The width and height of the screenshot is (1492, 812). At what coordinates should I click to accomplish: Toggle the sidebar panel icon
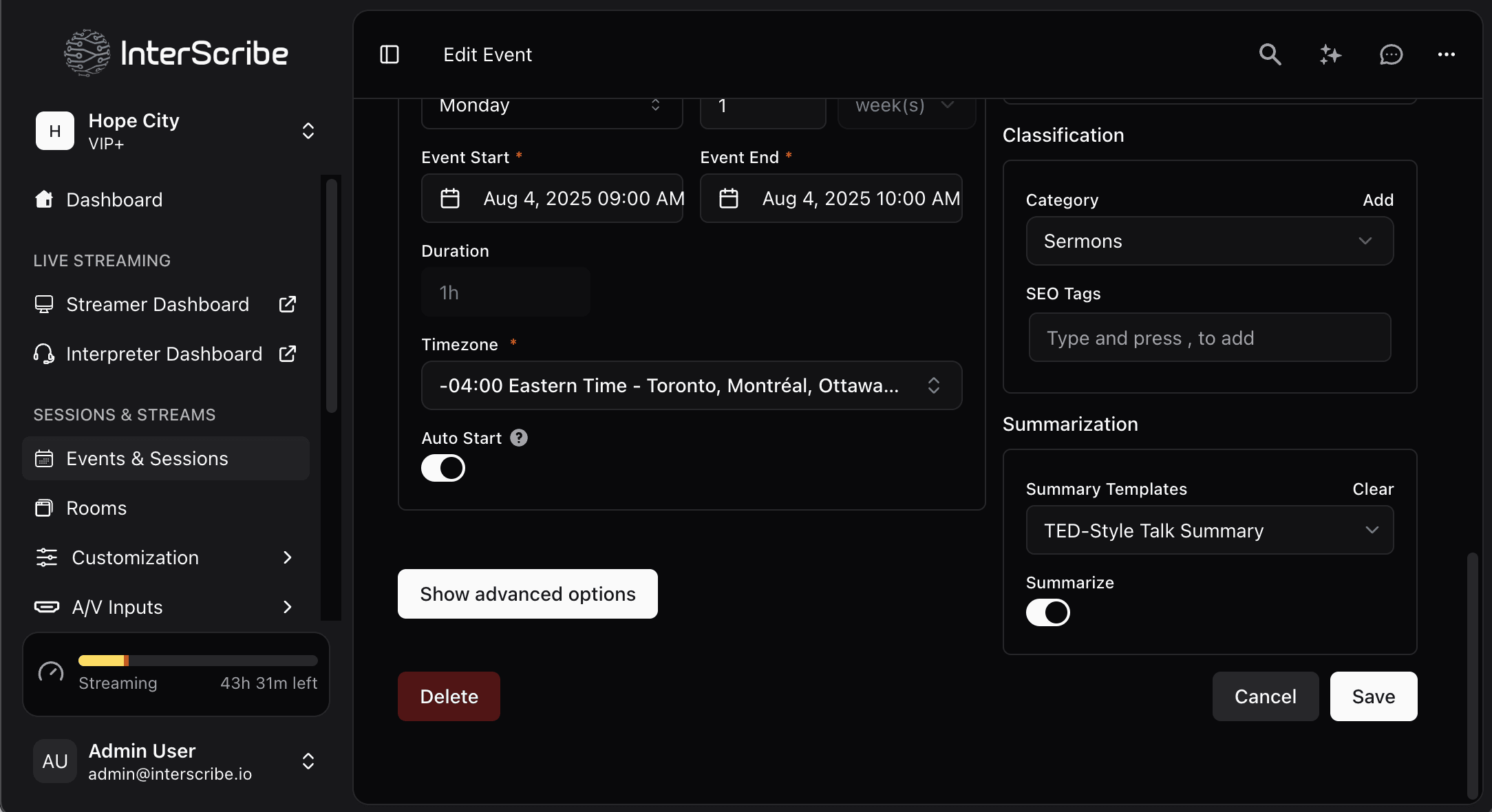[x=390, y=54]
